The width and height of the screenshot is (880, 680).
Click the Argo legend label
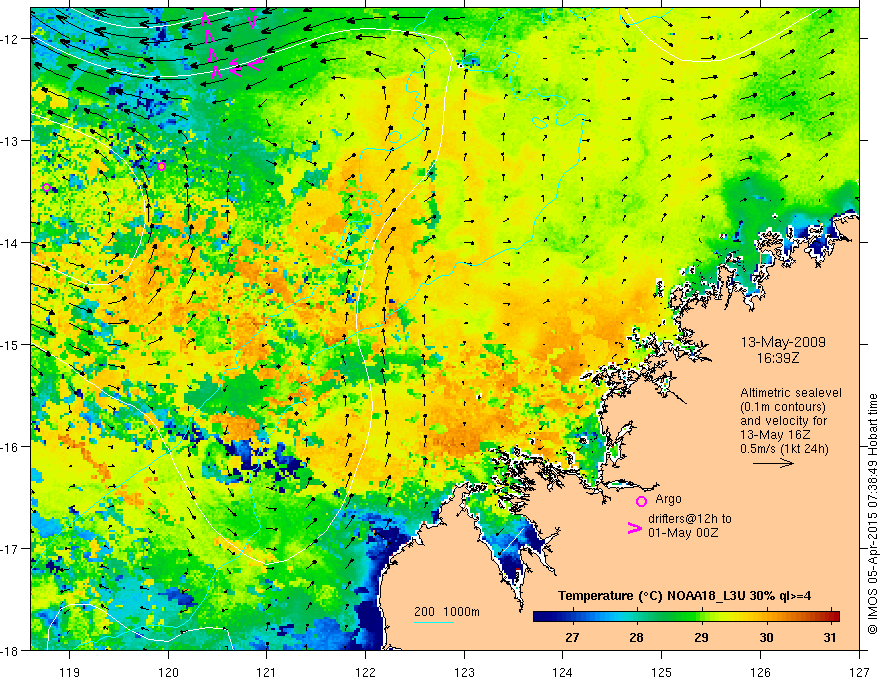click(x=668, y=499)
